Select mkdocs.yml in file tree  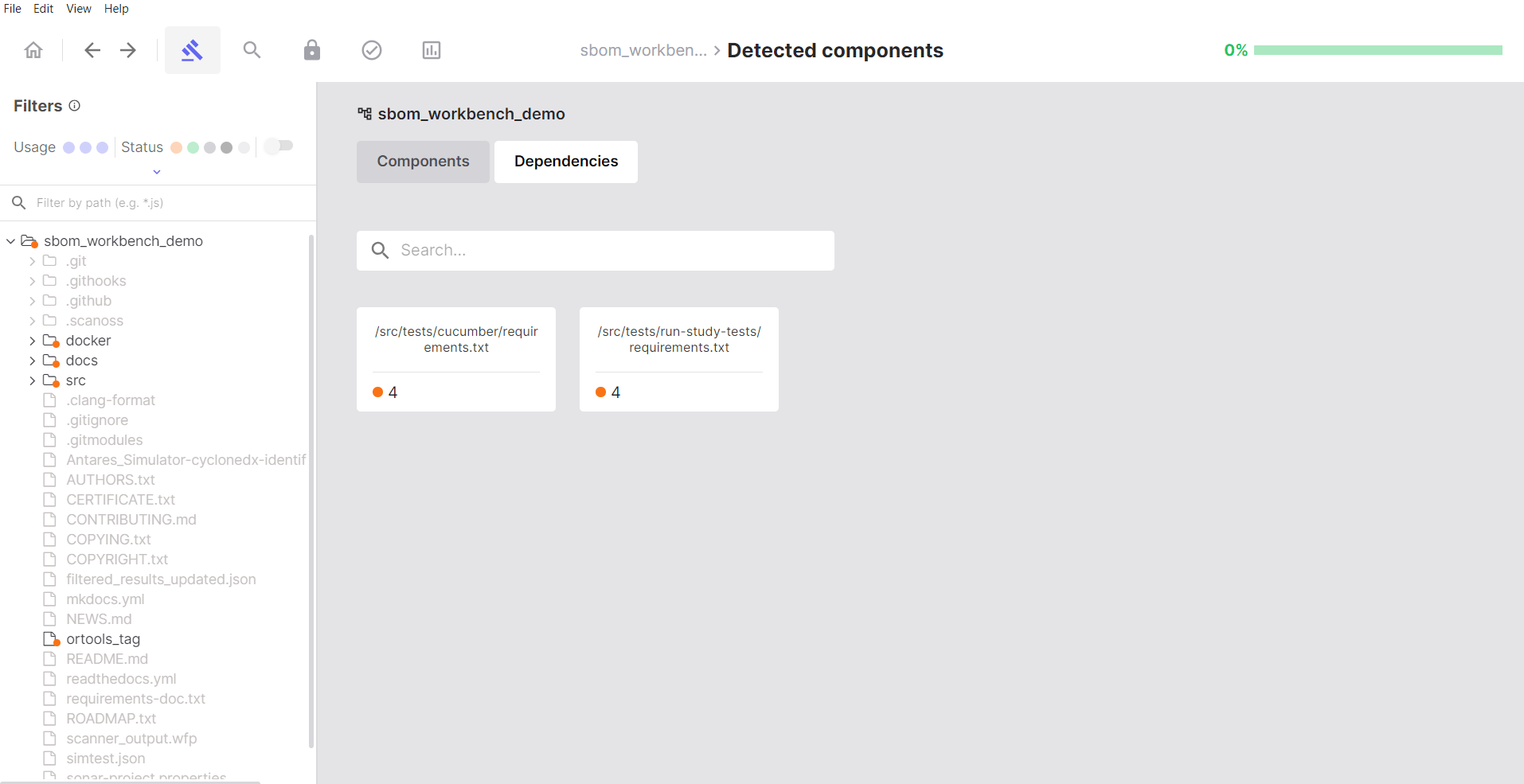coord(105,599)
